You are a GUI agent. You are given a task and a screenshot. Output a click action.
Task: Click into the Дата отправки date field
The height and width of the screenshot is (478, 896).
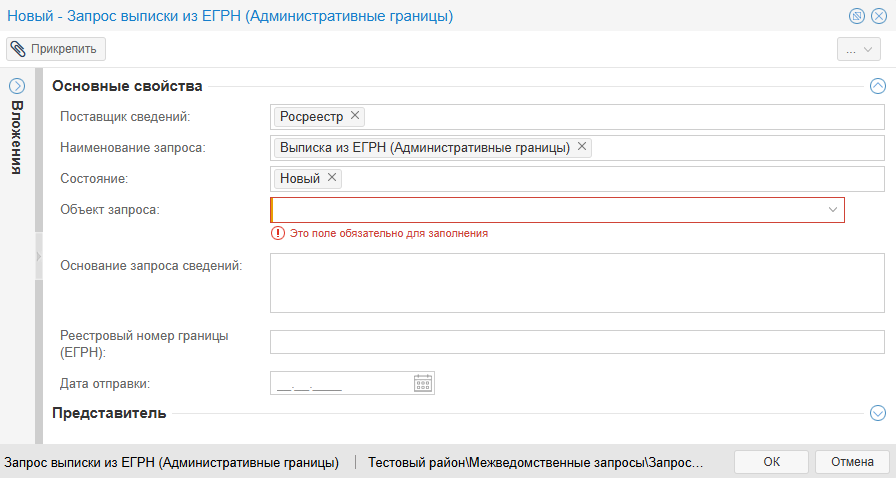click(x=340, y=384)
